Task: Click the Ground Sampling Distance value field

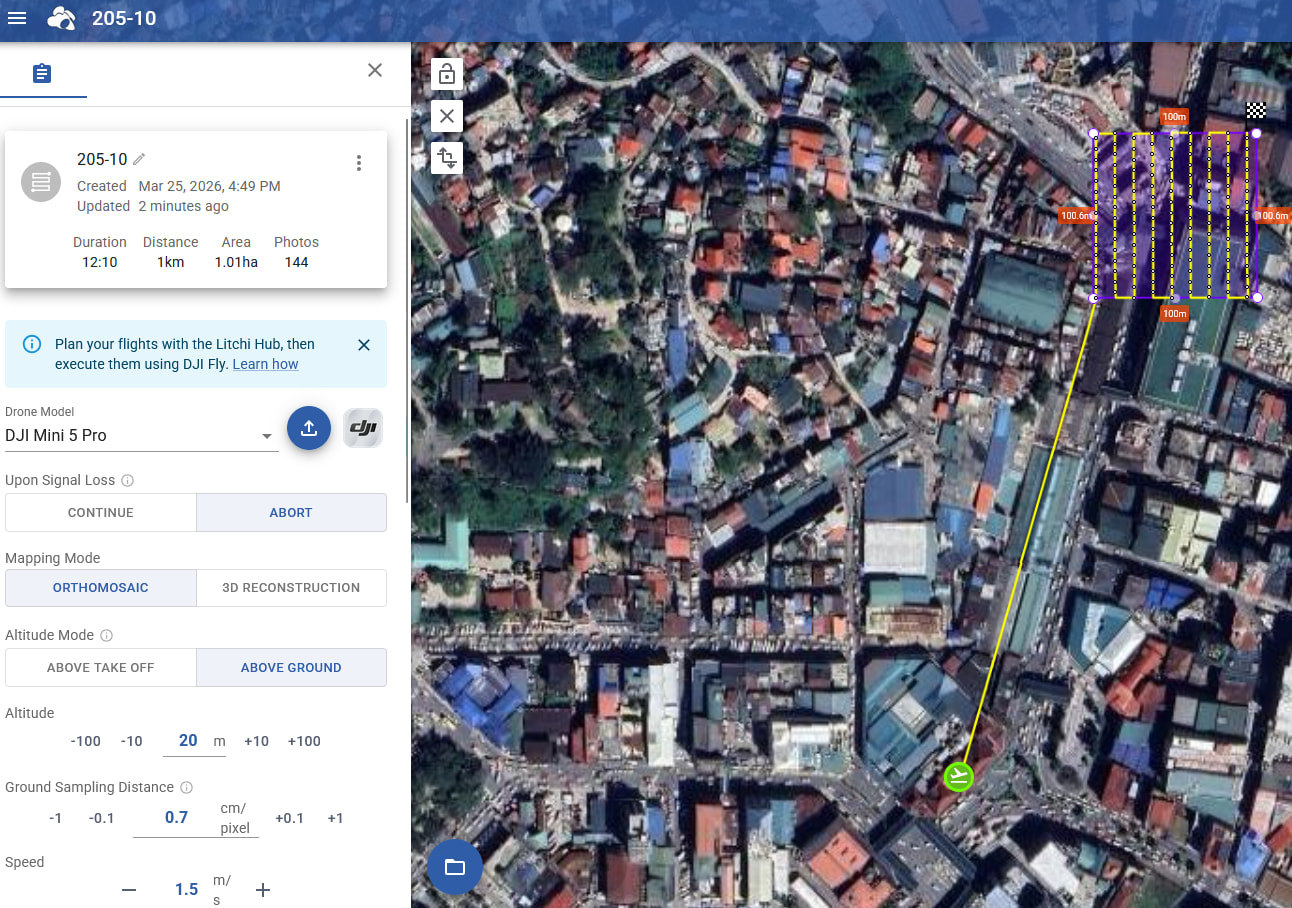Action: 177,818
